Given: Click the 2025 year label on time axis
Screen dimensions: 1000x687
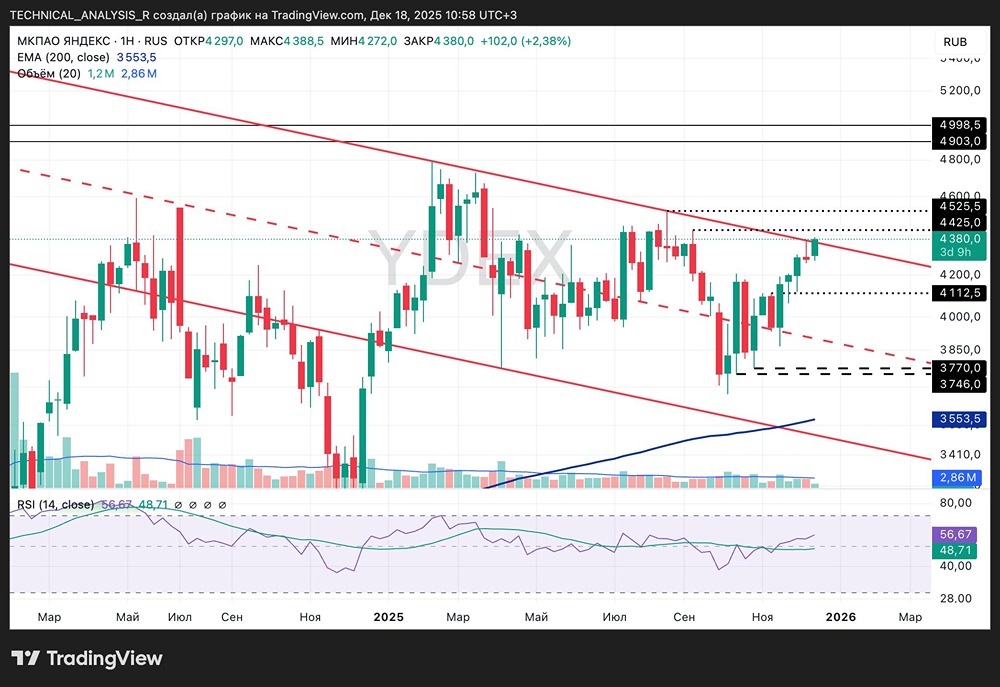Looking at the screenshot, I should pos(388,617).
